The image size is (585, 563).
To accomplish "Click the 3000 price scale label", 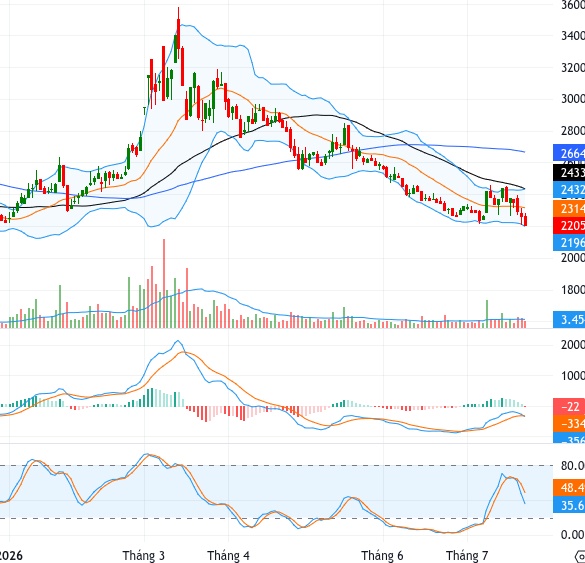I will click(x=573, y=99).
